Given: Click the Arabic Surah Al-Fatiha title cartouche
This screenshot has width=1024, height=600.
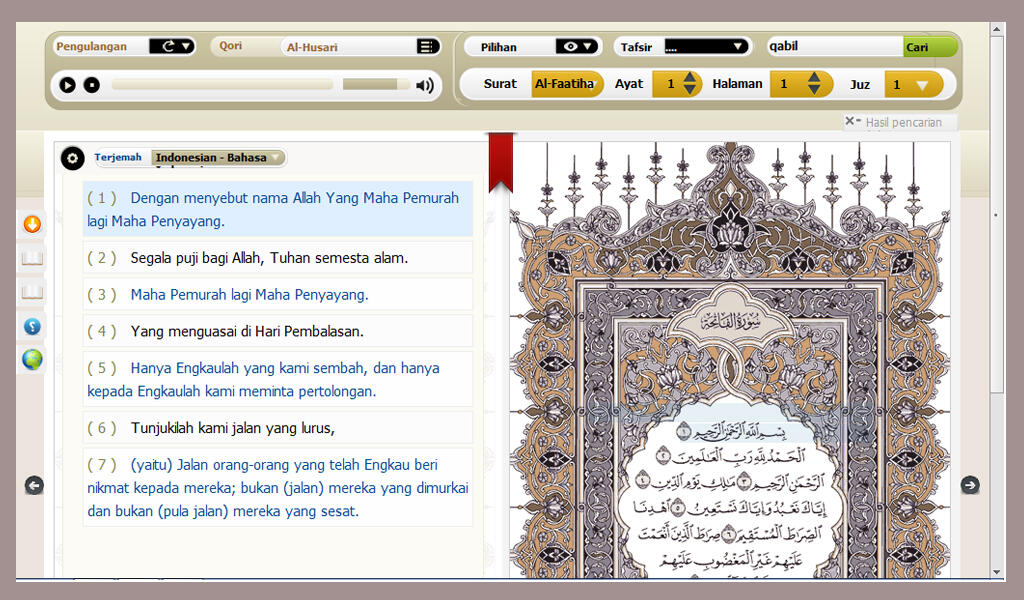Looking at the screenshot, I should click(731, 321).
